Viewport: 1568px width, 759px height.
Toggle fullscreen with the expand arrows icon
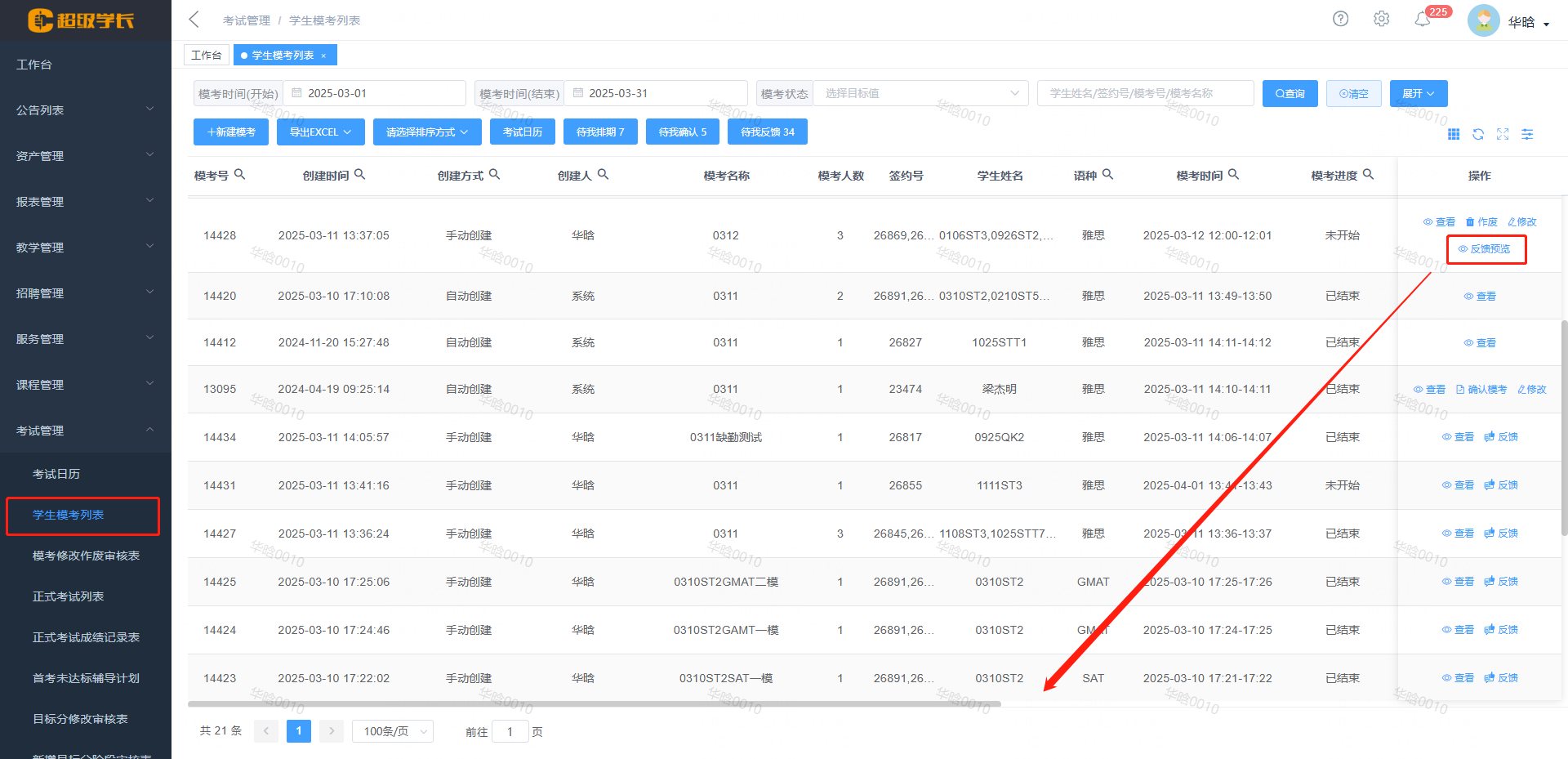(x=1503, y=134)
